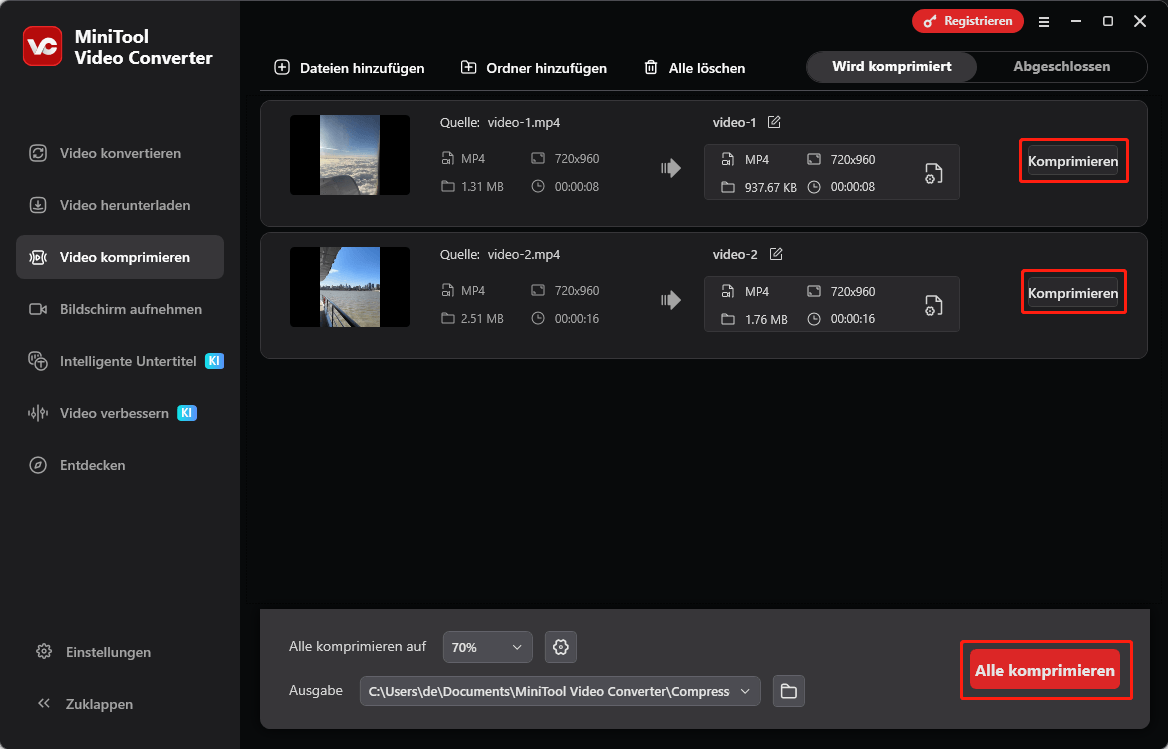
Task: Click the red Alle komprimieren button
Action: coord(1045,670)
